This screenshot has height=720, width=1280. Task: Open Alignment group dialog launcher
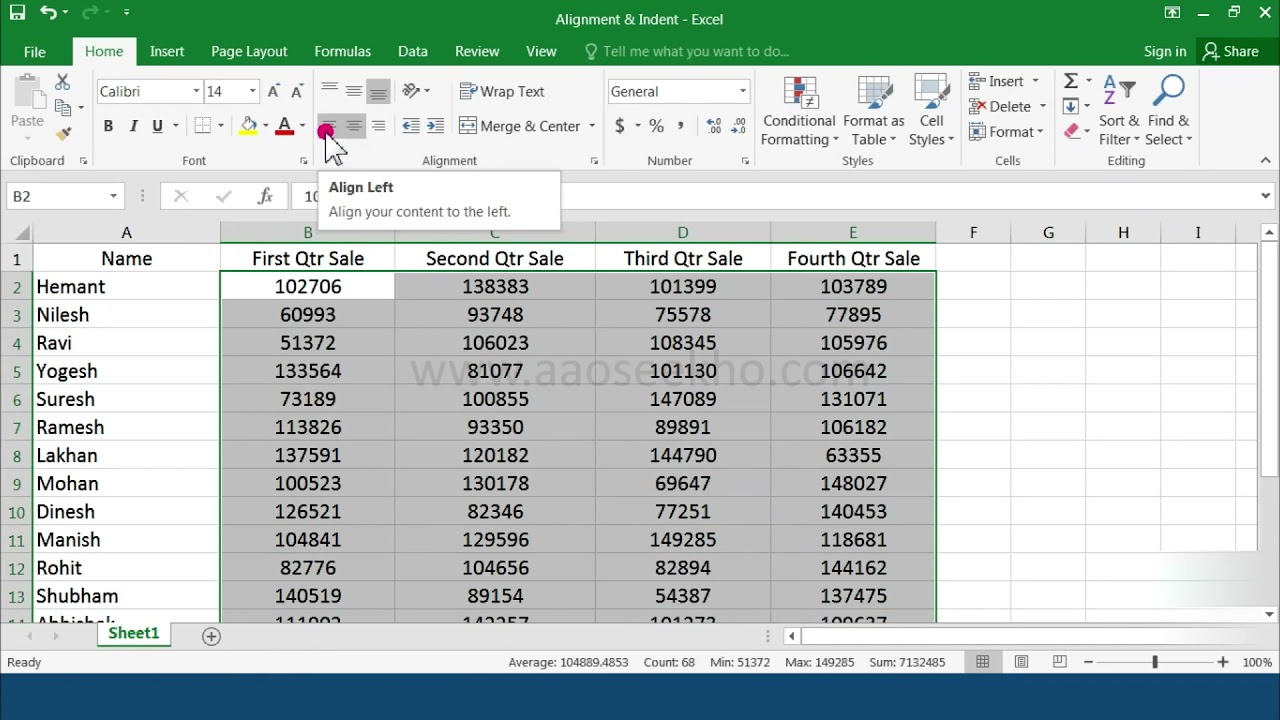[x=594, y=161]
